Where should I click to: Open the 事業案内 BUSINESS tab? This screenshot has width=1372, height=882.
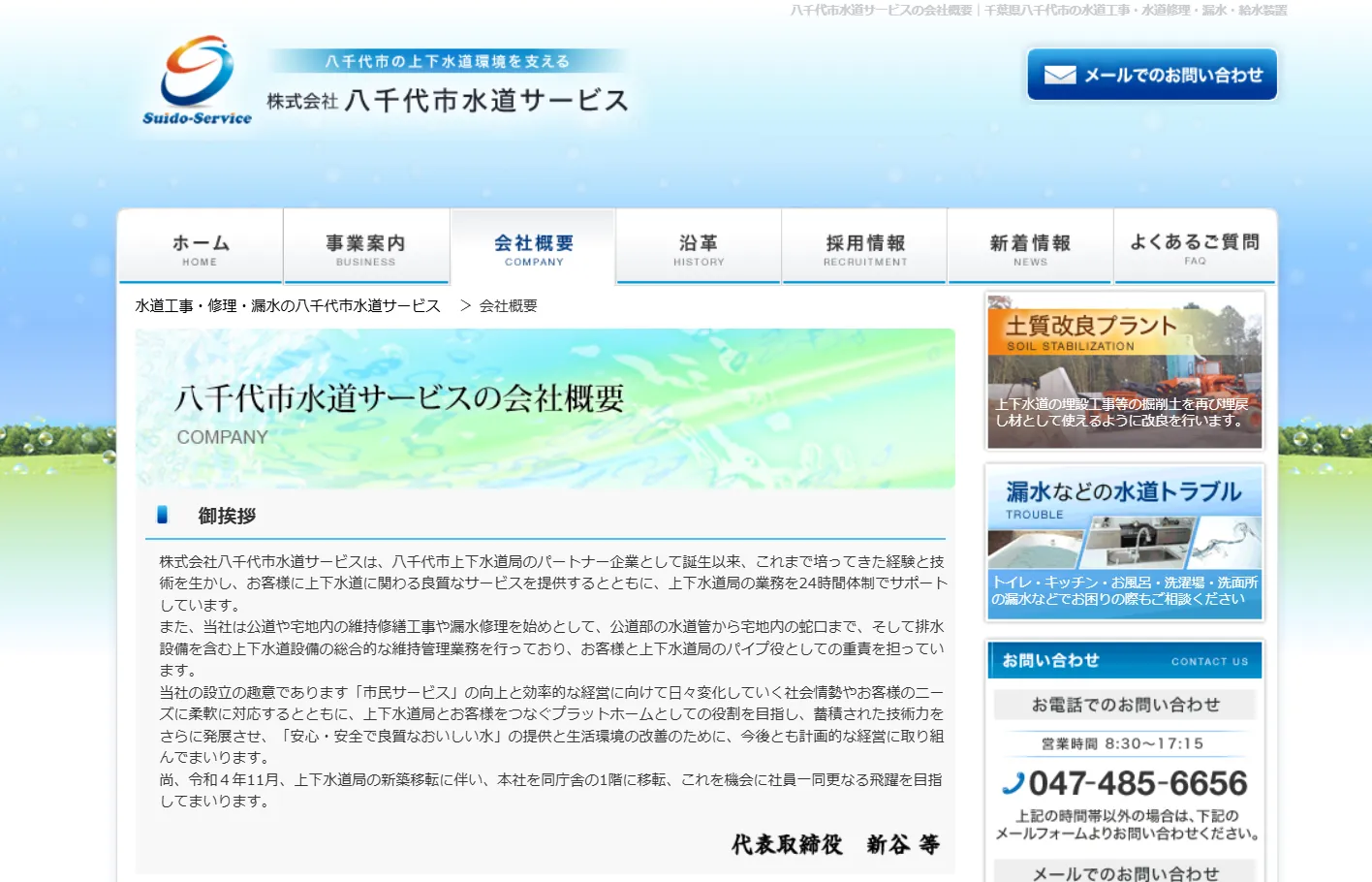tap(365, 248)
